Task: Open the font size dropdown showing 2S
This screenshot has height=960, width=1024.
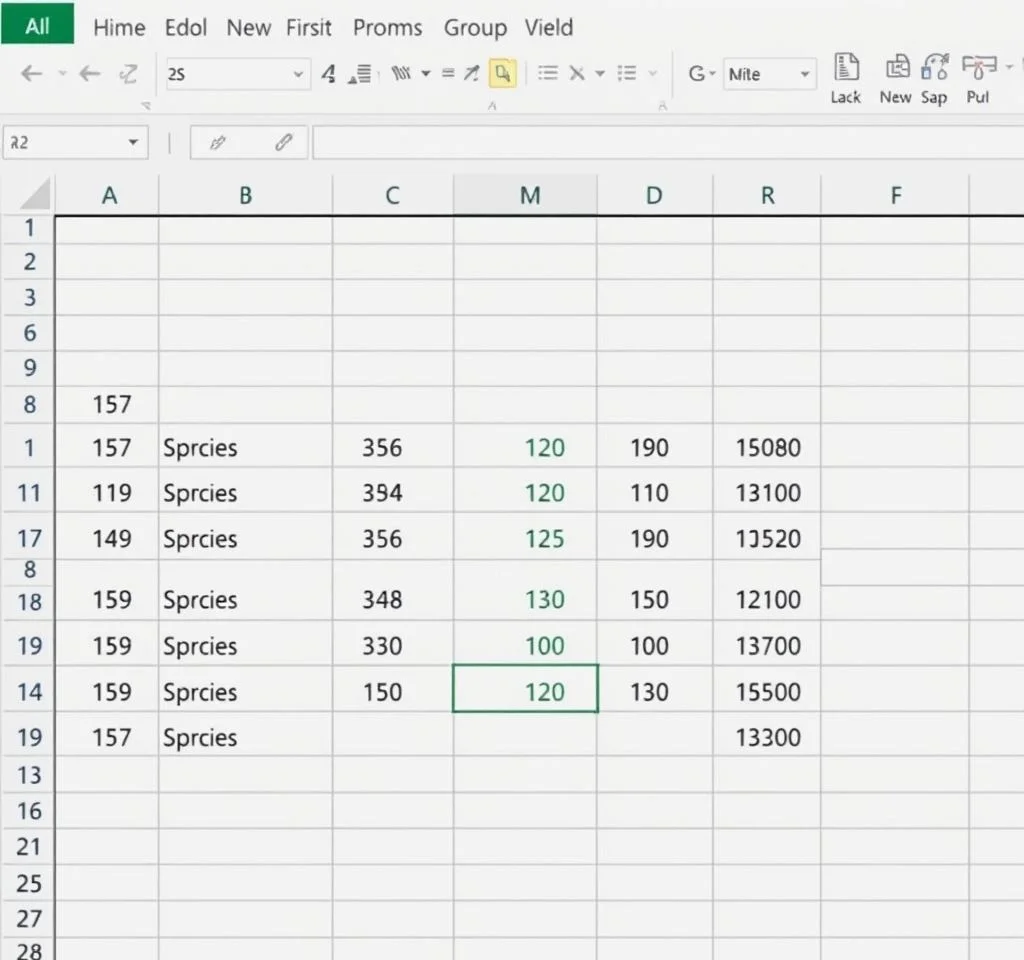Action: (x=298, y=74)
